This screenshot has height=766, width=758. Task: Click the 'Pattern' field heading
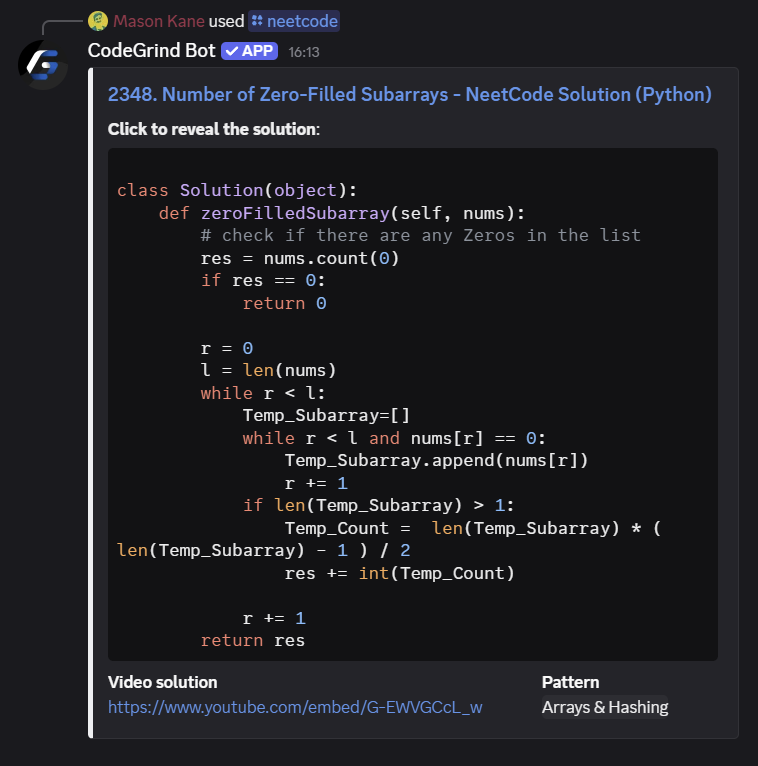click(x=570, y=682)
